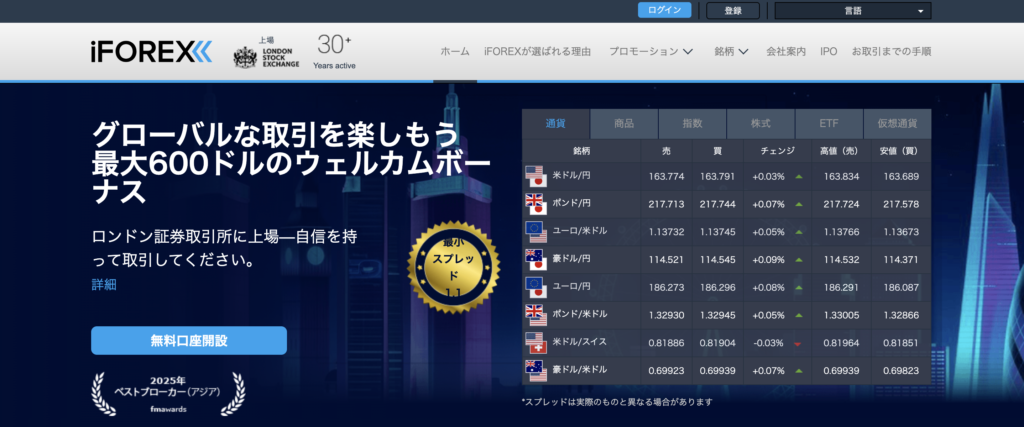Click the green up arrow in ポンド/円 row
1024x427 pixels.
[x=799, y=204]
